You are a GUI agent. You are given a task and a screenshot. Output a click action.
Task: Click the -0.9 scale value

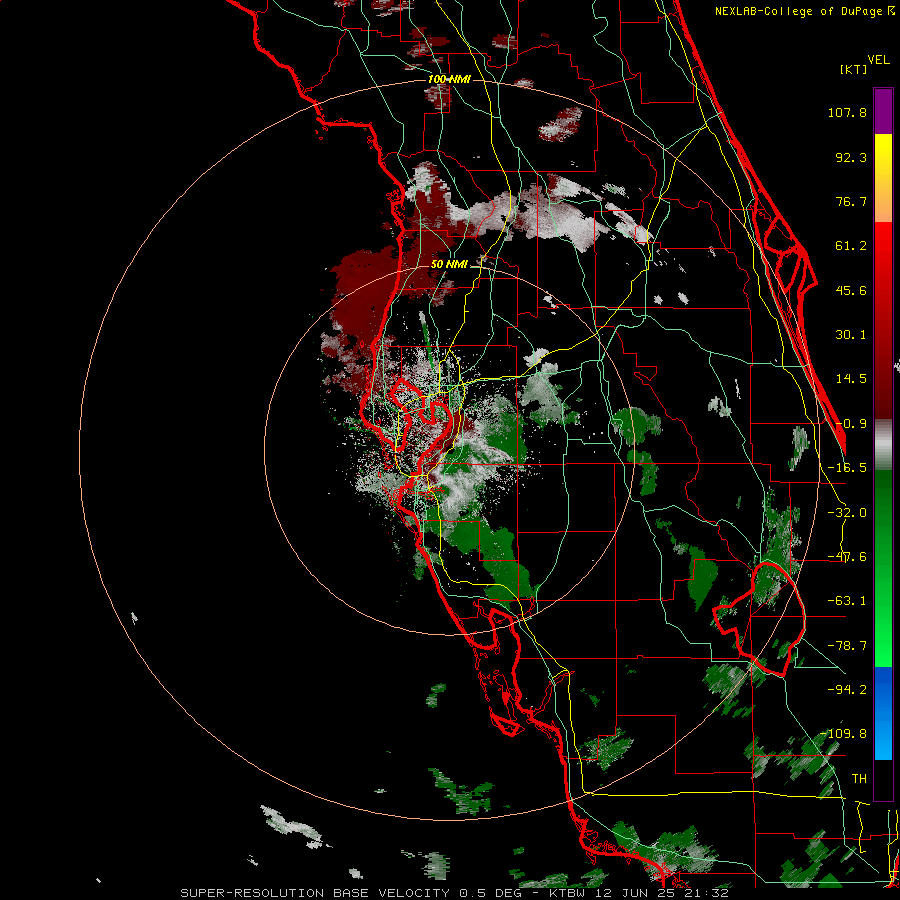coord(851,424)
